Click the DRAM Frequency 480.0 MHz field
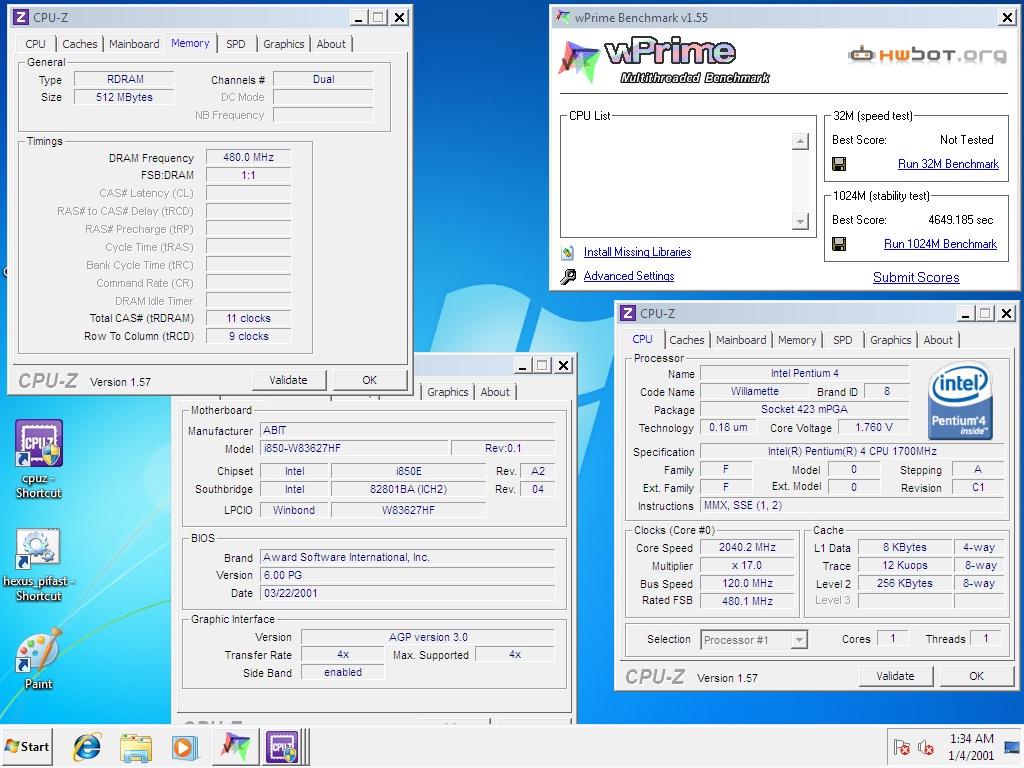This screenshot has height=768, width=1024. [x=248, y=157]
